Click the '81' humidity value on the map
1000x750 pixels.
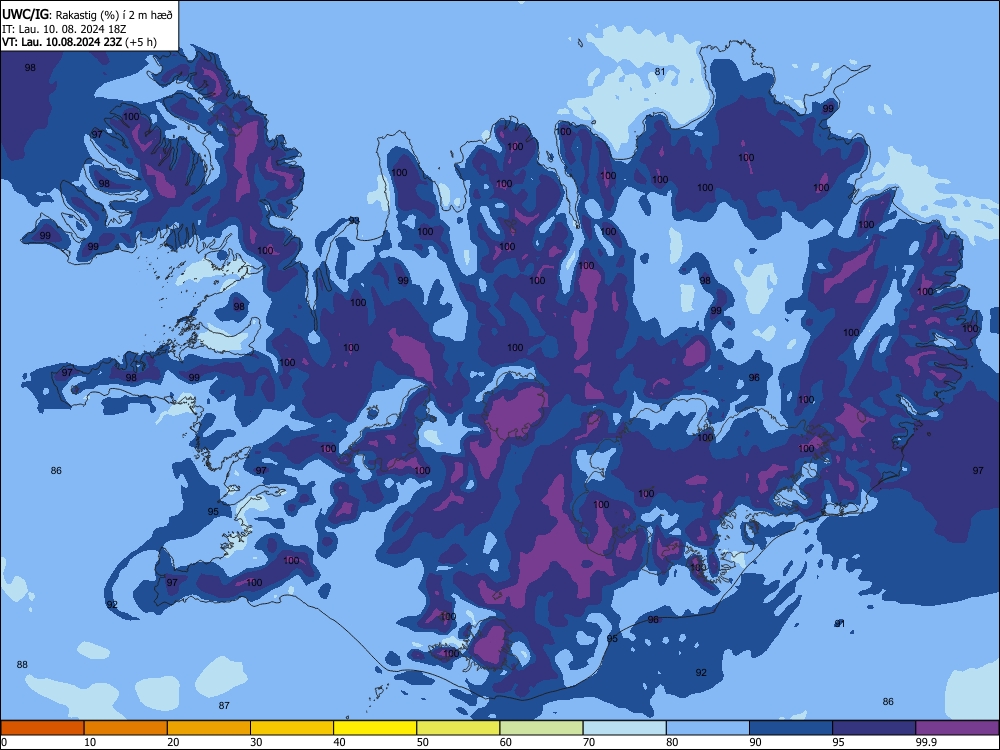point(660,71)
